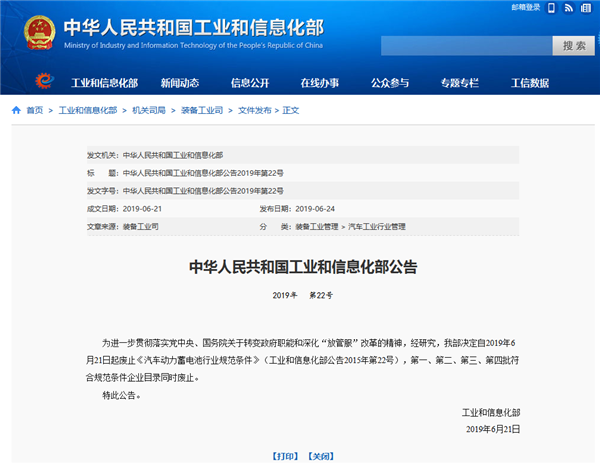Click the 装备工业管理 category link
The width and height of the screenshot is (600, 464).
pos(317,226)
